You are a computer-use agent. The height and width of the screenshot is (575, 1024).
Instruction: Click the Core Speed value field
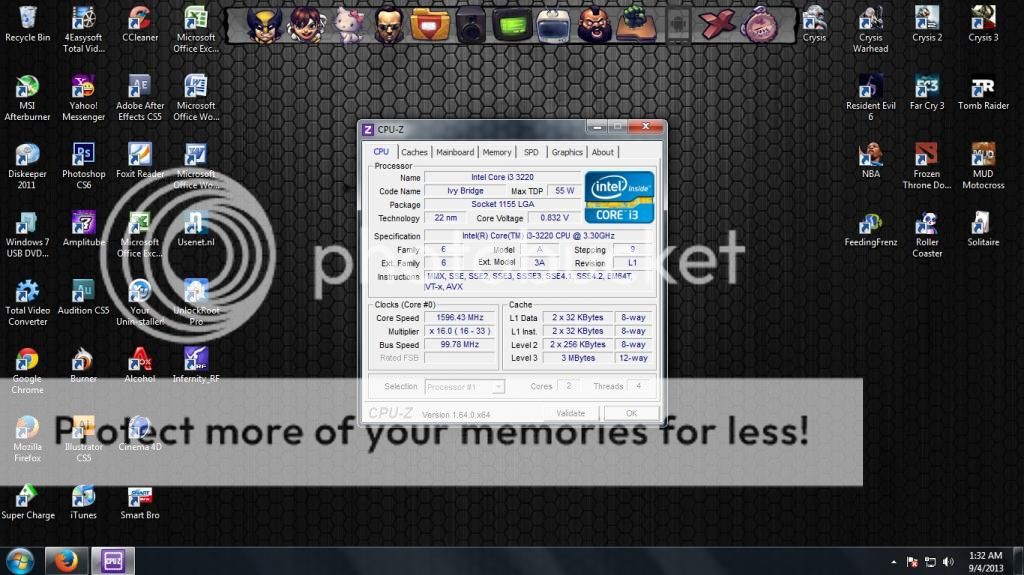(460, 318)
